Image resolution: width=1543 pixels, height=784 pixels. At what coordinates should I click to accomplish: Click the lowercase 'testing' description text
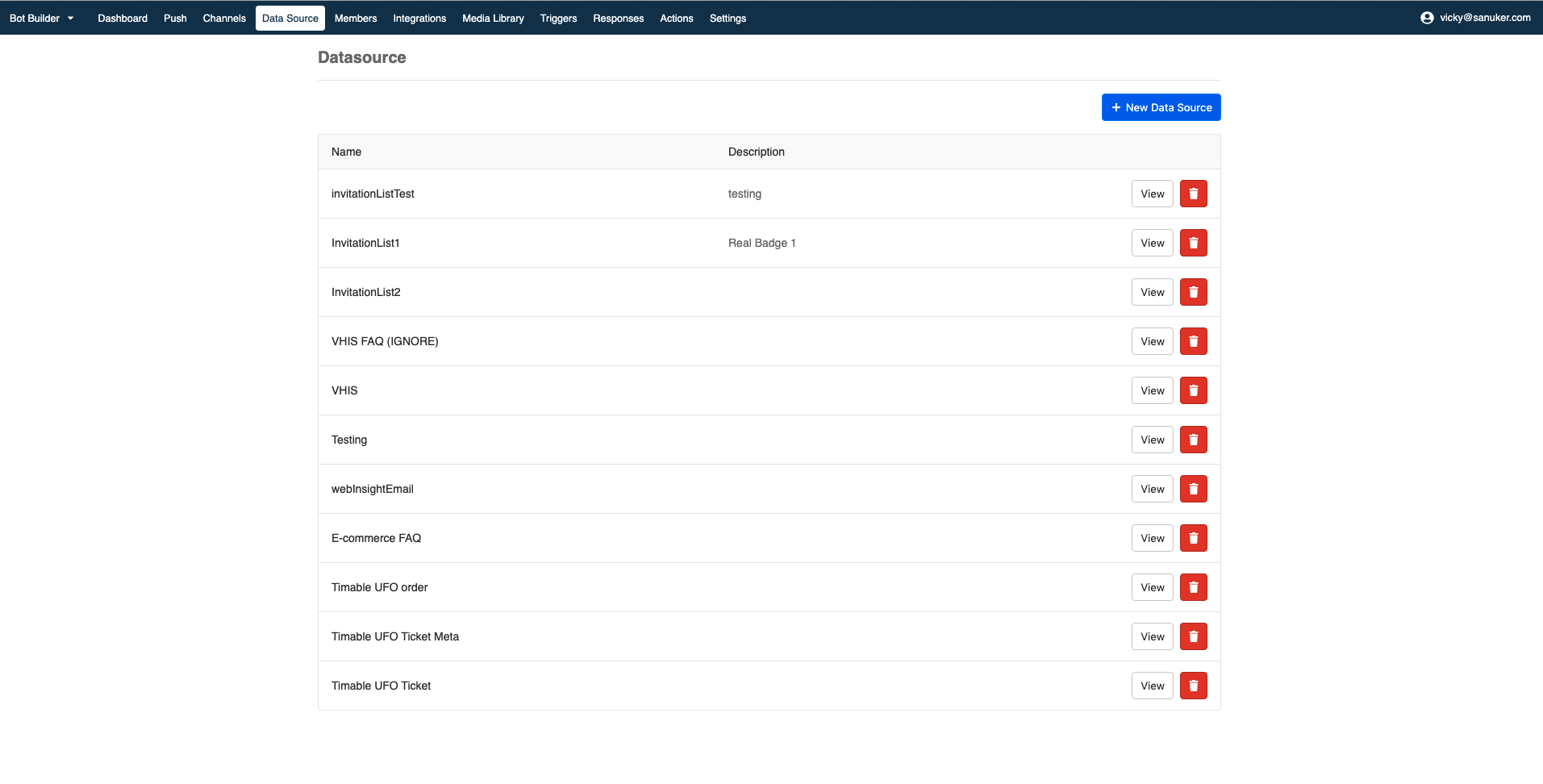[x=744, y=194]
